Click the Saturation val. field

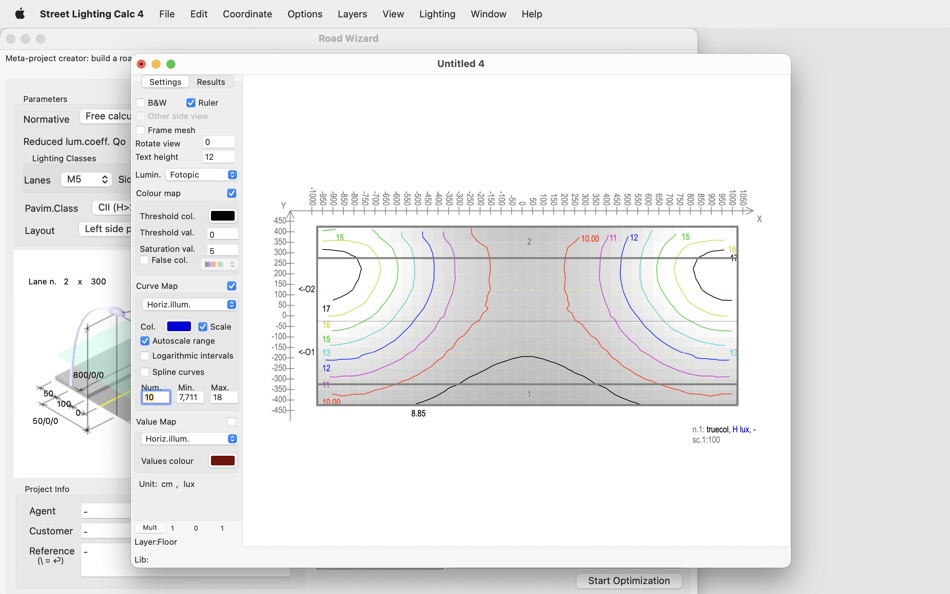(x=222, y=250)
